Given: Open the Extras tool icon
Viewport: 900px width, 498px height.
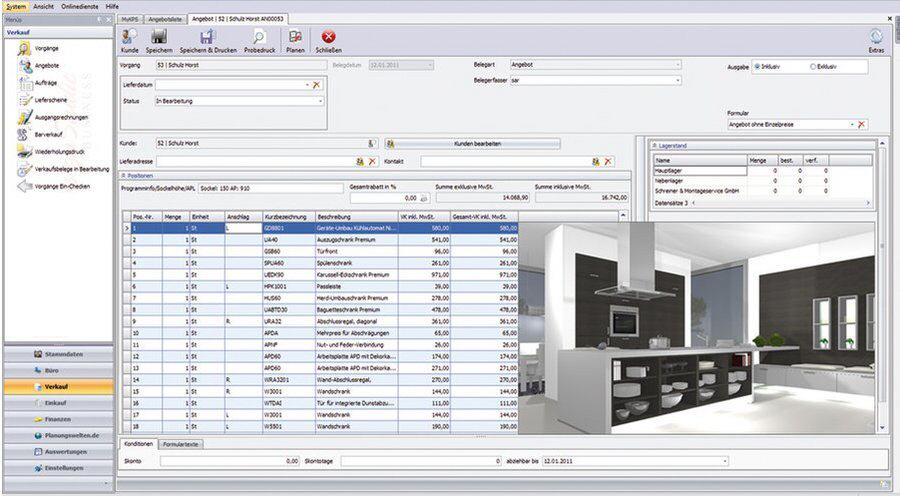Looking at the screenshot, I should click(x=876, y=38).
